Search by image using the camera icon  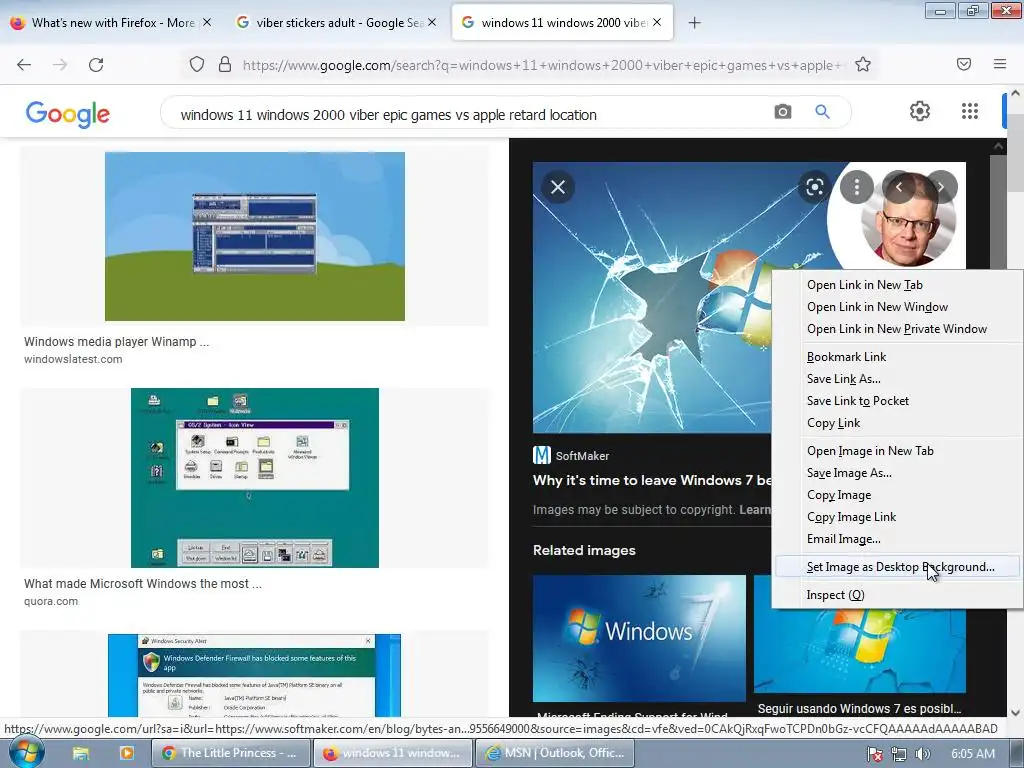(782, 112)
